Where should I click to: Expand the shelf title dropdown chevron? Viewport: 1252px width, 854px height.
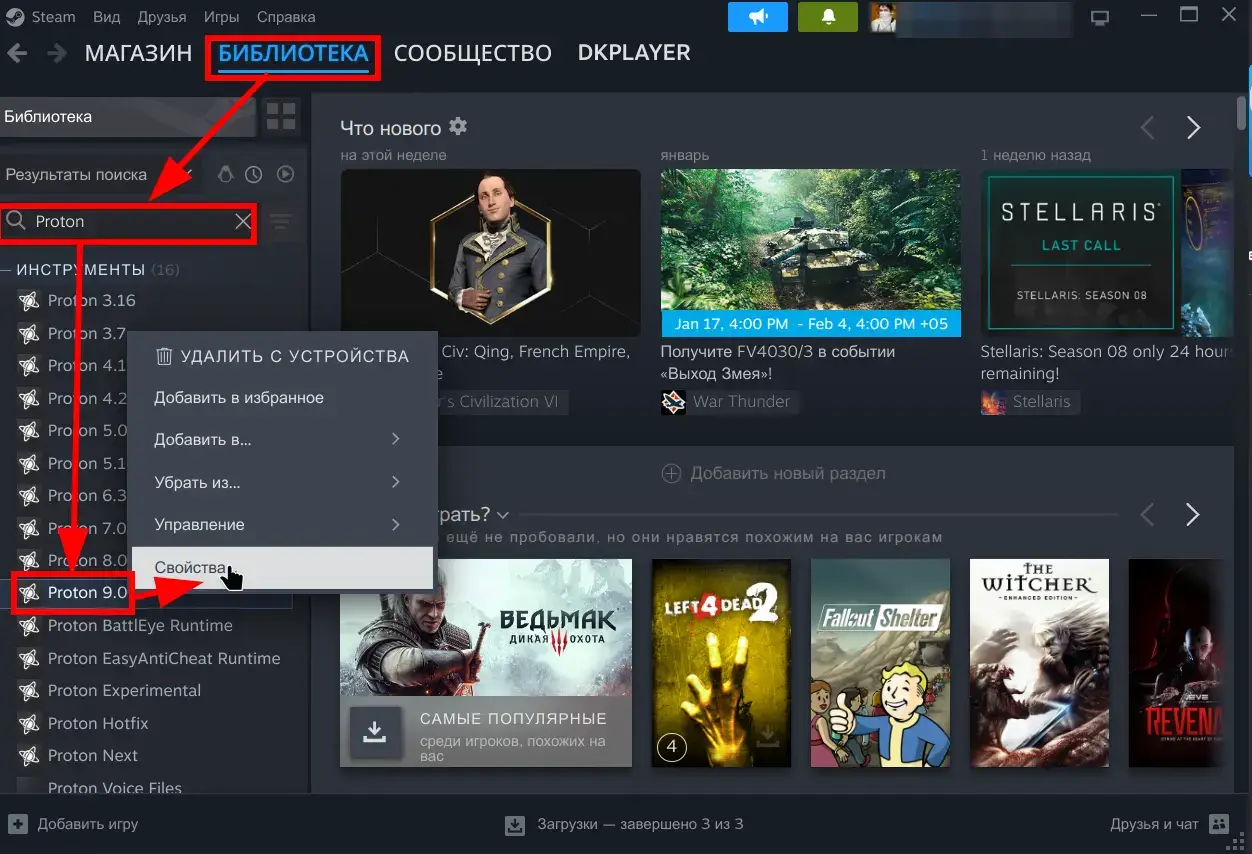point(502,515)
